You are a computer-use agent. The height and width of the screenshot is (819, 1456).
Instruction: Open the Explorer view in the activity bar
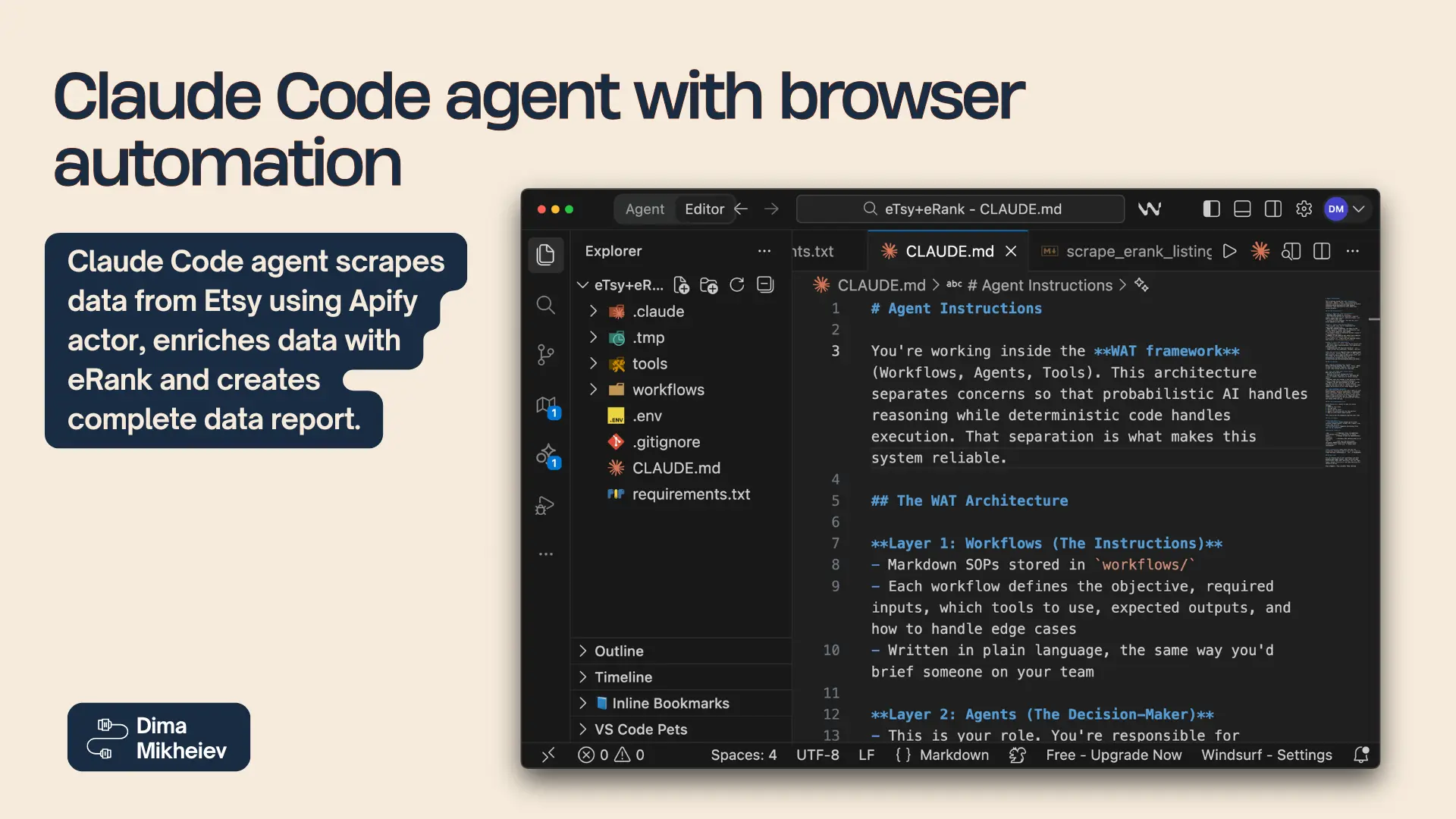coord(546,255)
